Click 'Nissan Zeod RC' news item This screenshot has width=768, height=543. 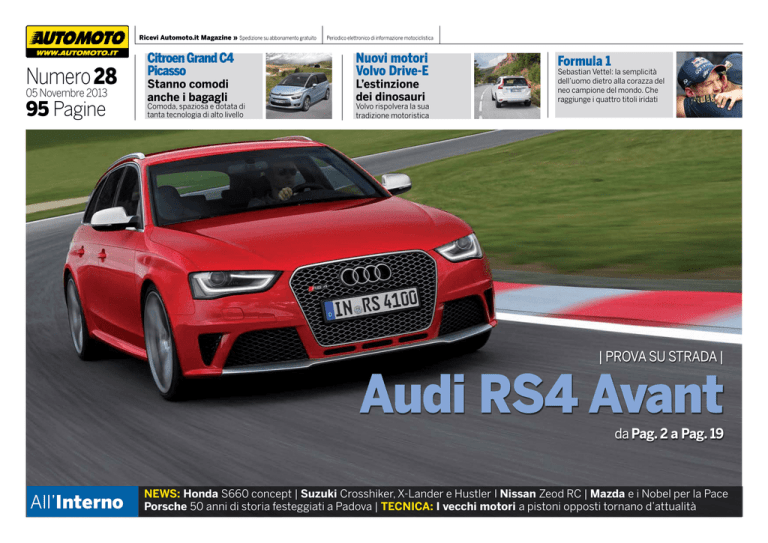(x=540, y=494)
